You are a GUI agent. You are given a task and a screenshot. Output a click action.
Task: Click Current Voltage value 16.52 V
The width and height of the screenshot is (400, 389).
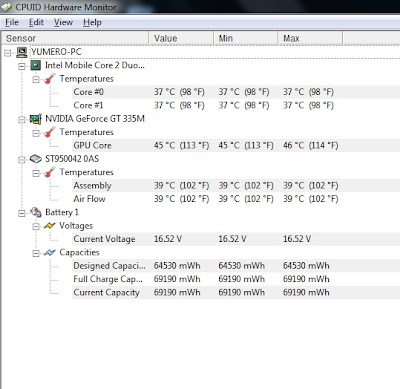coord(168,239)
